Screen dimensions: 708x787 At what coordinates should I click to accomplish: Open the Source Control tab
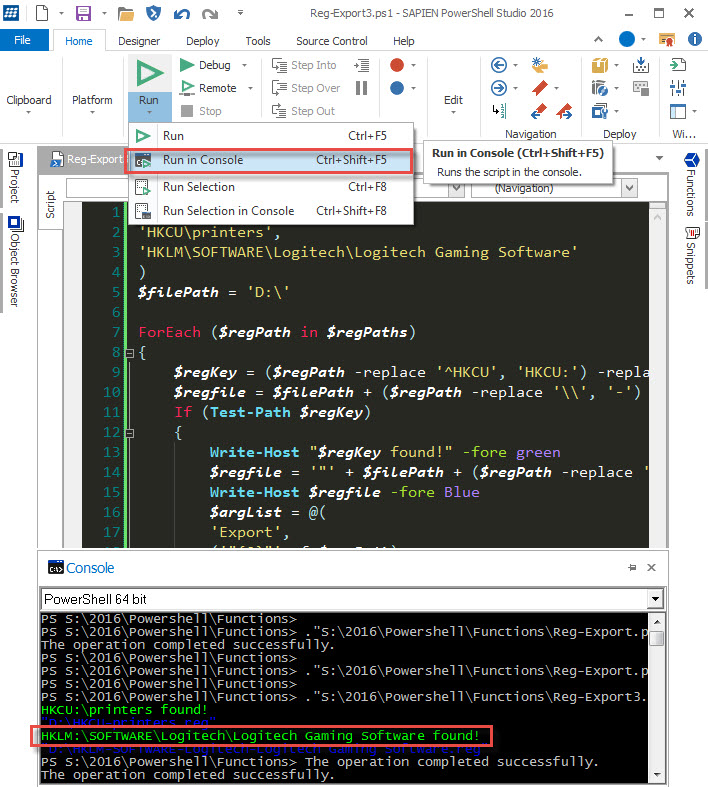coord(332,41)
